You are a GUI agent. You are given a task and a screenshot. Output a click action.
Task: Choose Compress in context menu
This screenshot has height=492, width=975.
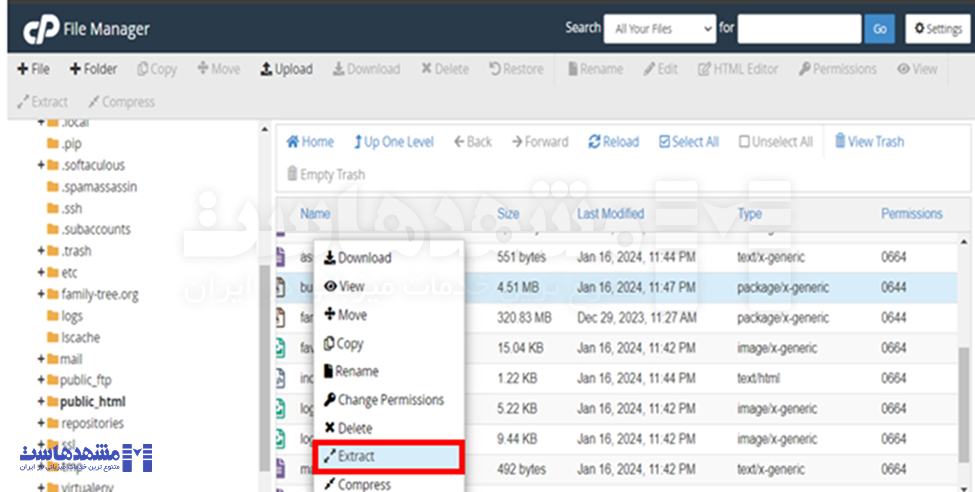pos(358,484)
